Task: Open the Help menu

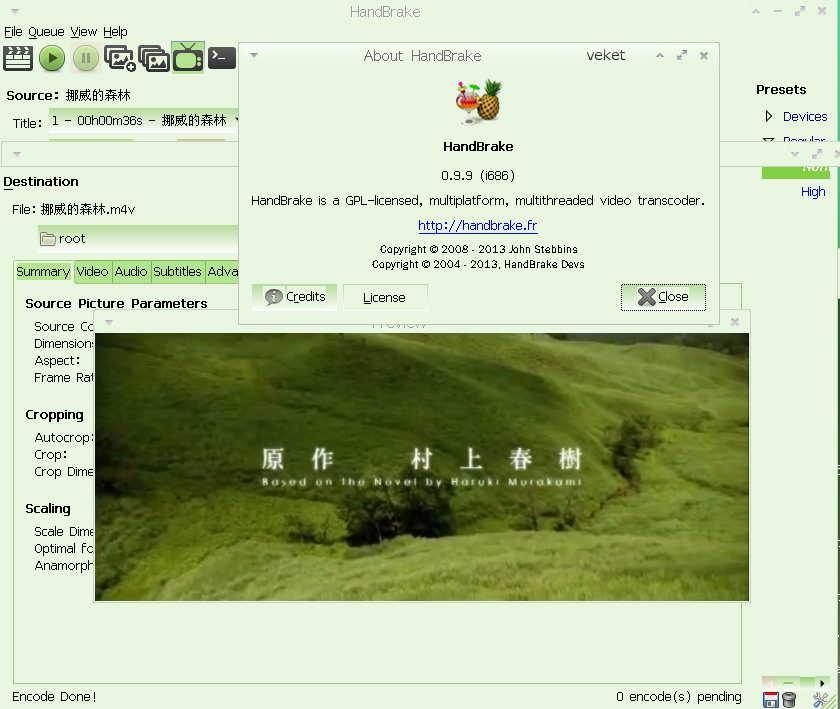Action: tap(115, 32)
